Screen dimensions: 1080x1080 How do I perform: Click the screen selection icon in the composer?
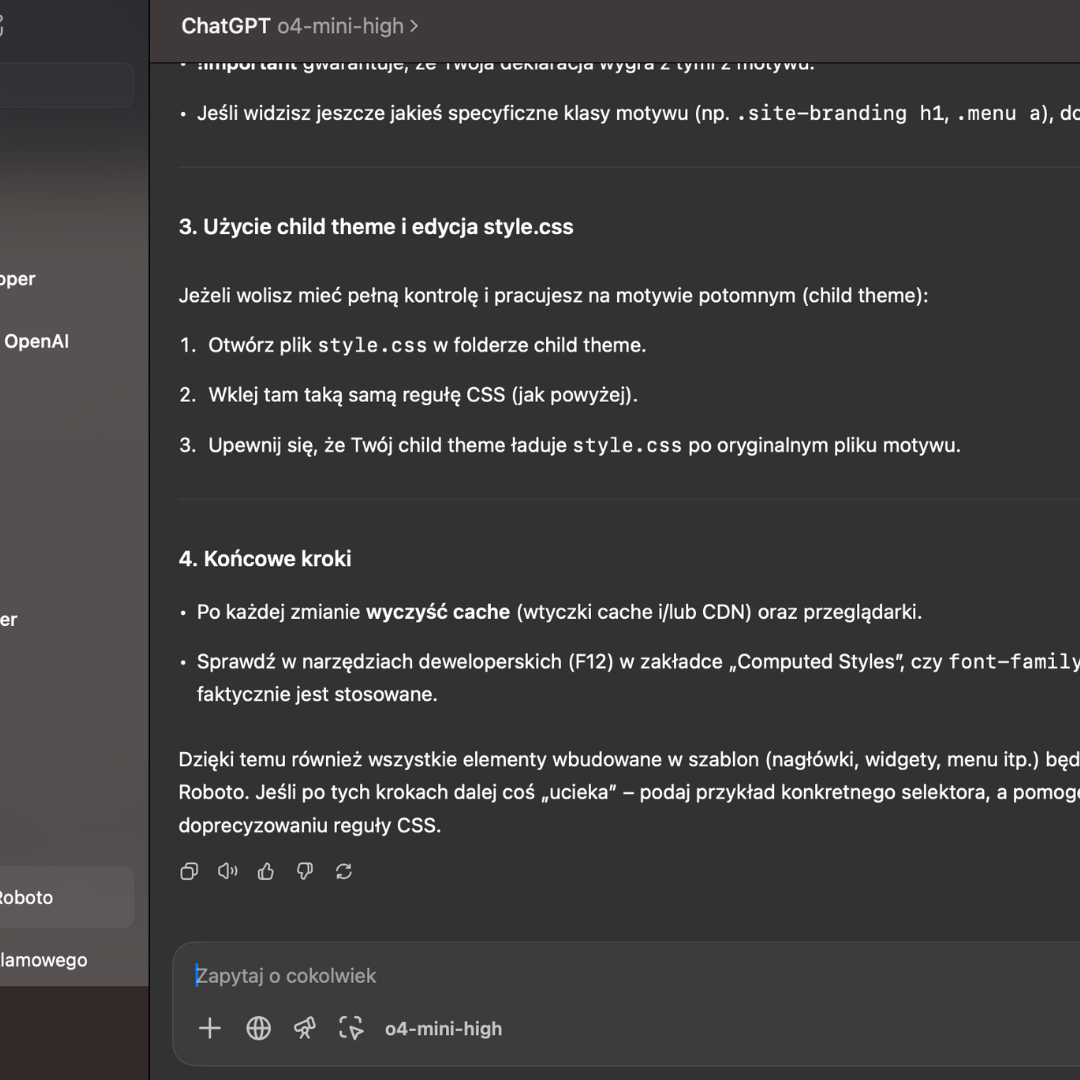coord(351,1028)
